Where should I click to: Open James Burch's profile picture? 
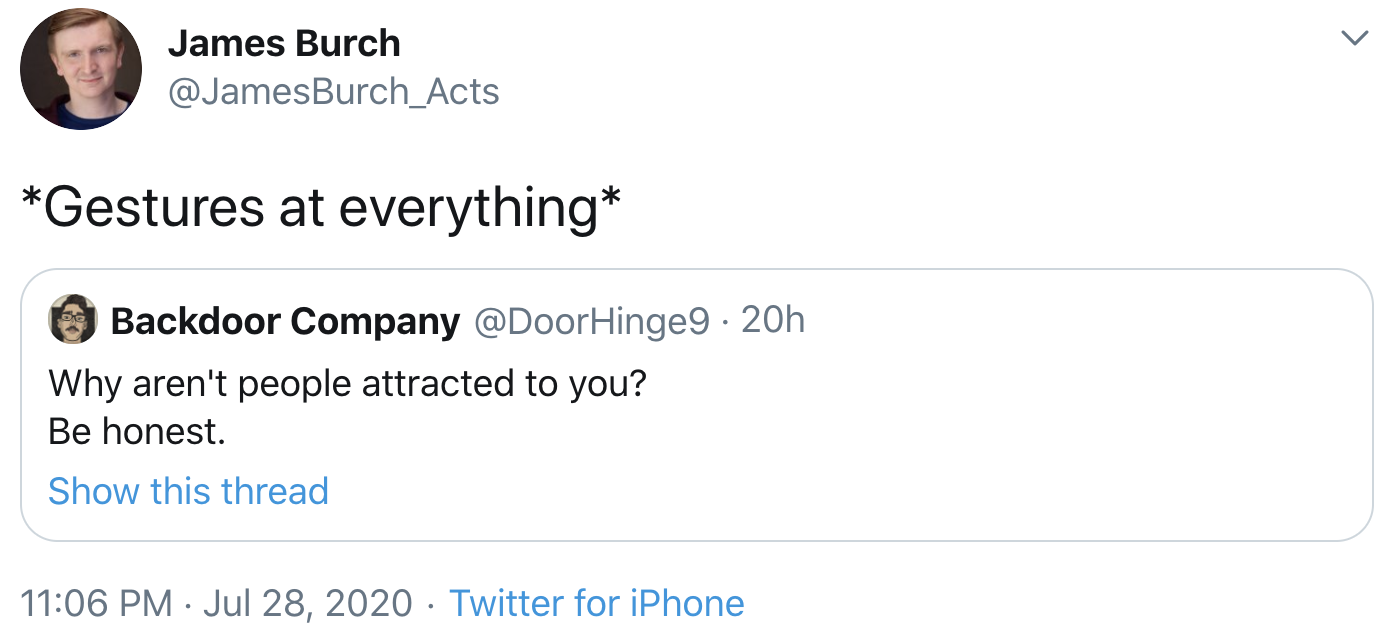(80, 69)
